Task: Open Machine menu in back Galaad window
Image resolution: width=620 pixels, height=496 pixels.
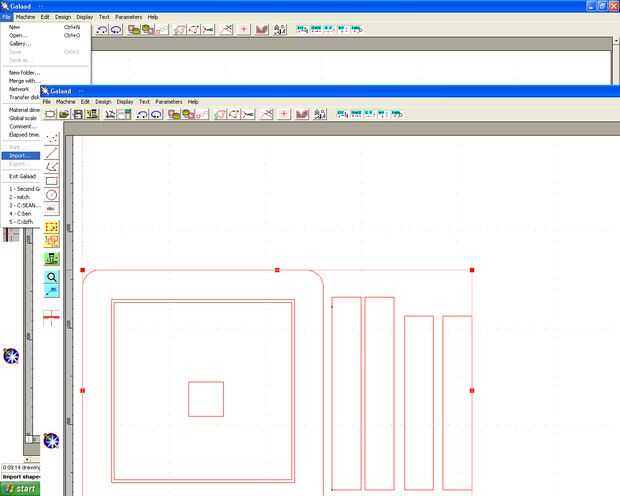Action: pyautogui.click(x=25, y=17)
